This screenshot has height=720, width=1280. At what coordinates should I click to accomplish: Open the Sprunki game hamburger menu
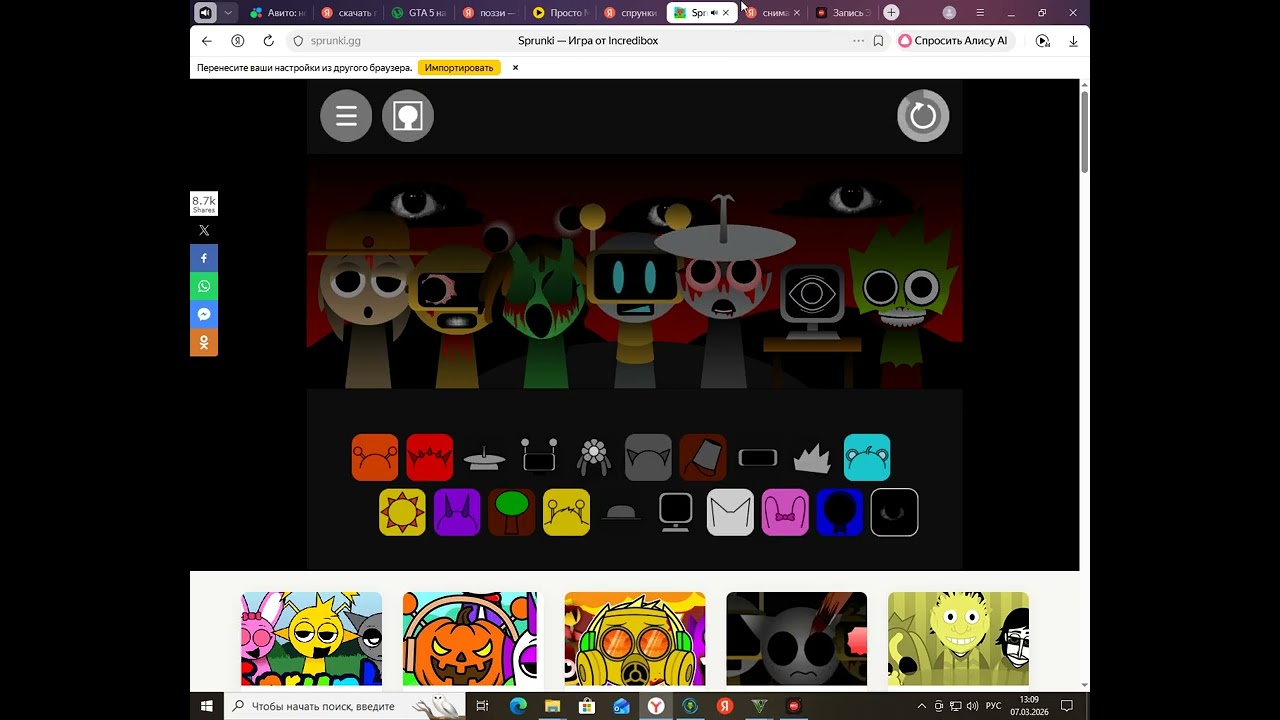[346, 116]
